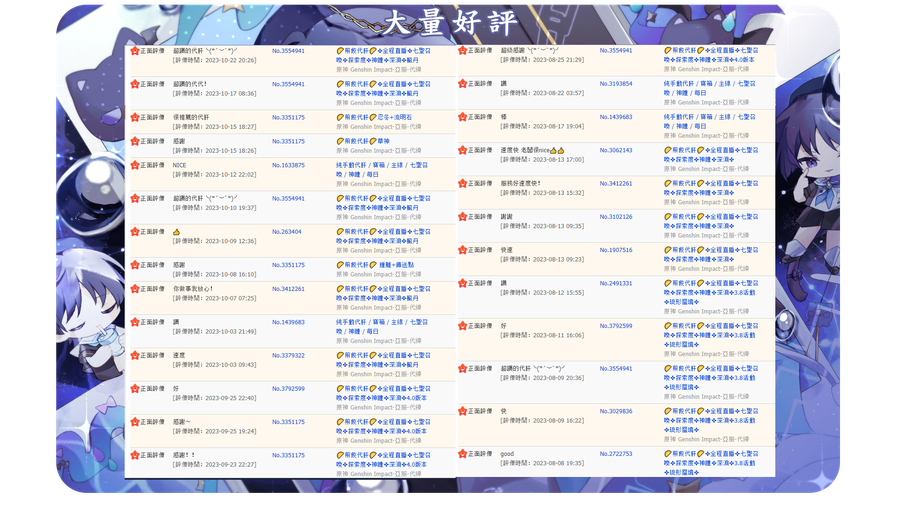This screenshot has width=900, height=506.
Task: Open order link No.3193854
Action: [x=616, y=84]
